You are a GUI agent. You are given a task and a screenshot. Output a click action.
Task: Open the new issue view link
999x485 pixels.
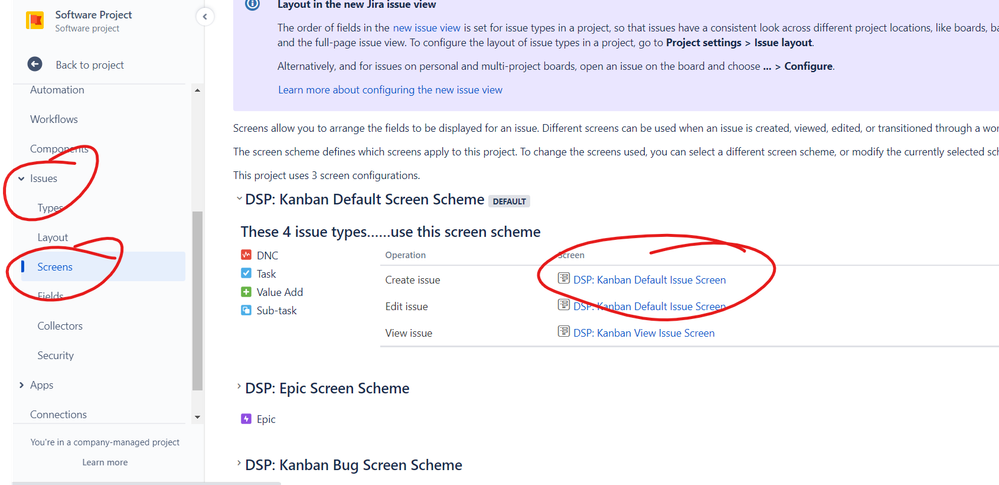tap(426, 27)
